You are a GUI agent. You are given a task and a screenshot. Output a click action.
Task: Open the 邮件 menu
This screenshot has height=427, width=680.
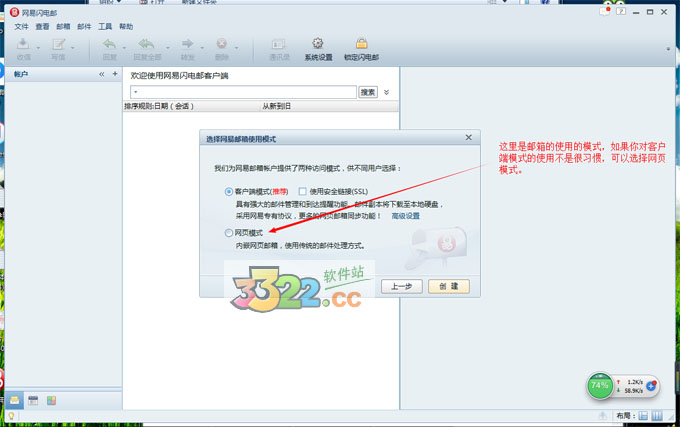pyautogui.click(x=84, y=27)
